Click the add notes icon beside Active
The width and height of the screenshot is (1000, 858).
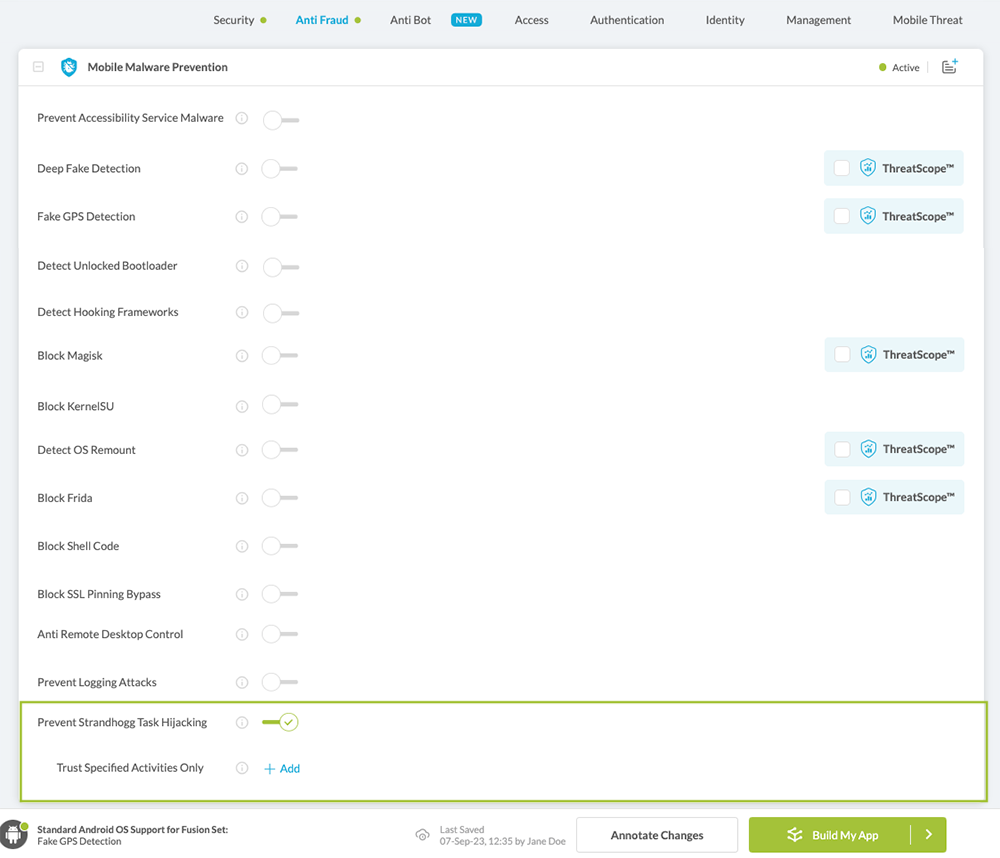[x=950, y=67]
